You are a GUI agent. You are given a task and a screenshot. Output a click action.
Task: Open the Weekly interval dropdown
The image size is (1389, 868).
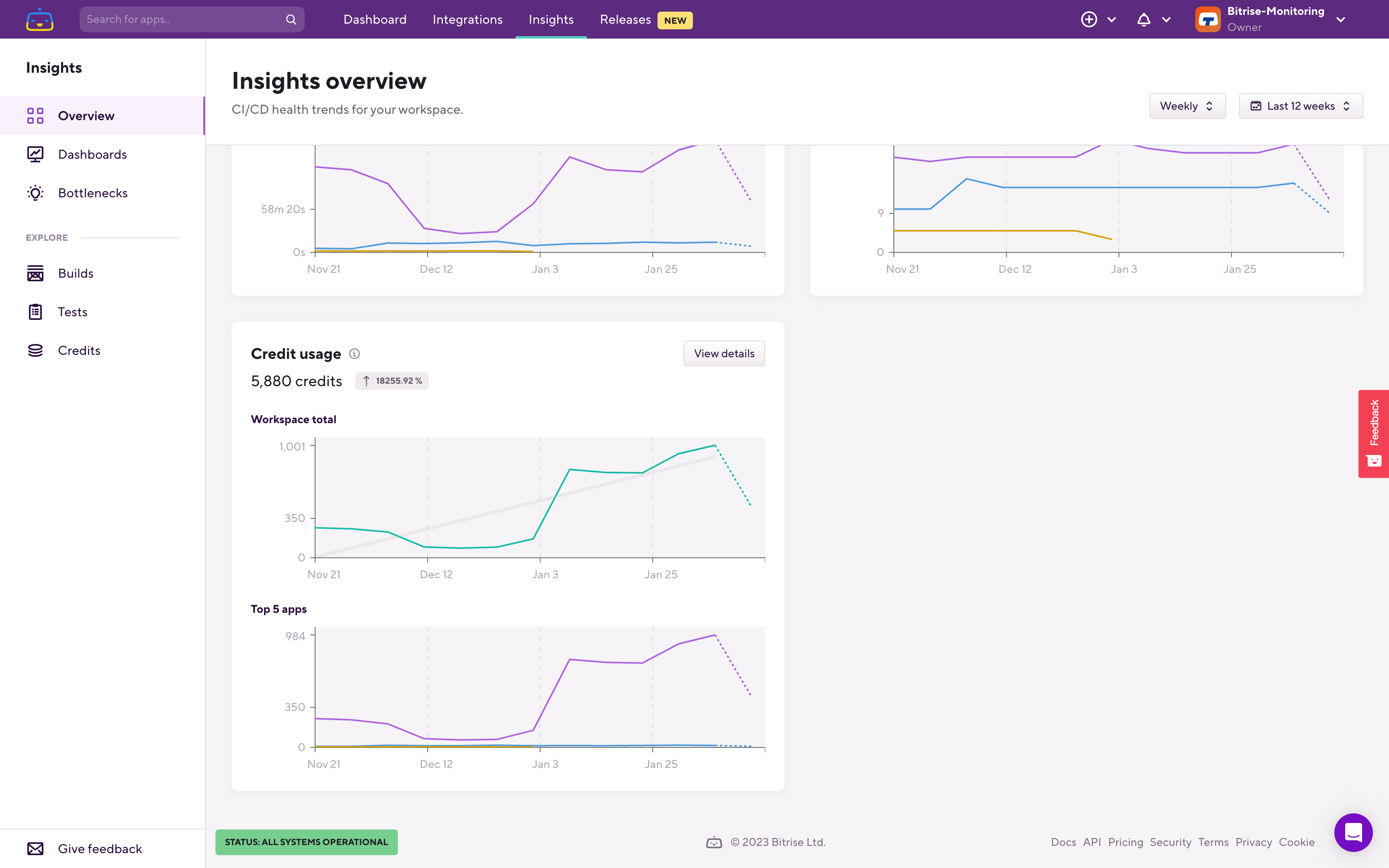pos(1187,106)
